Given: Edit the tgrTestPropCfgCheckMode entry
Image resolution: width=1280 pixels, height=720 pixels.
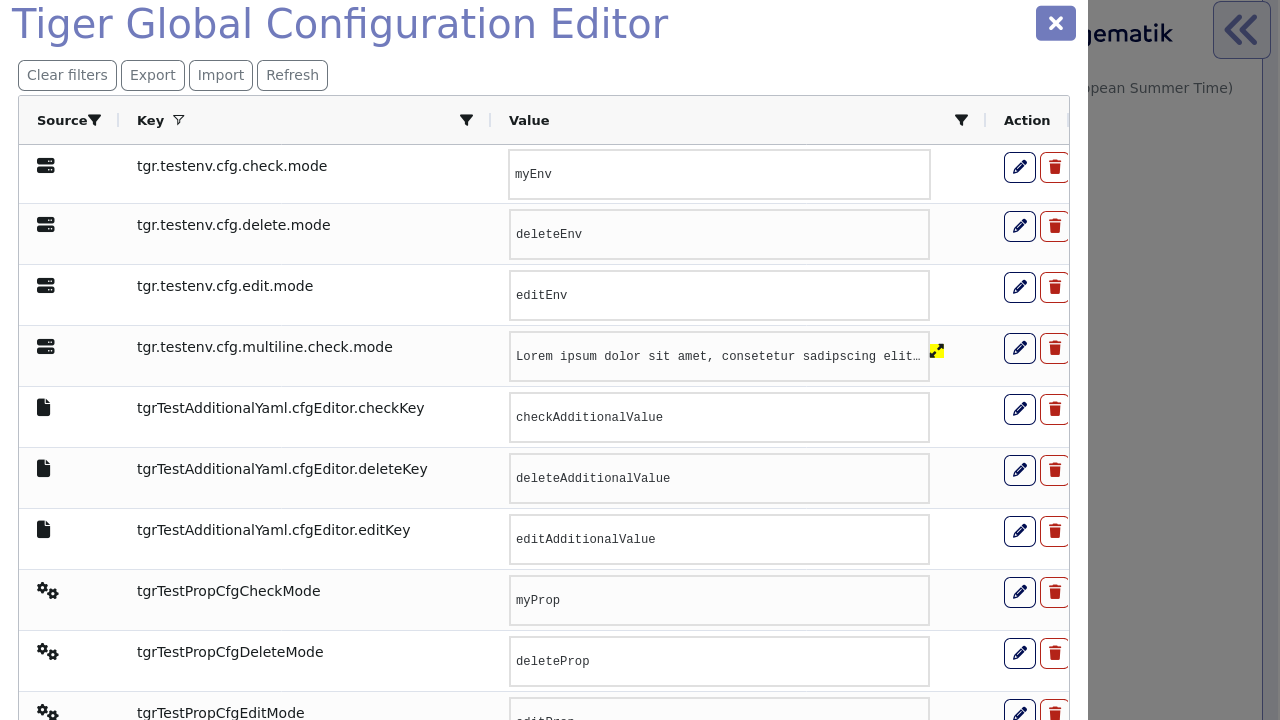Looking at the screenshot, I should [1020, 592].
